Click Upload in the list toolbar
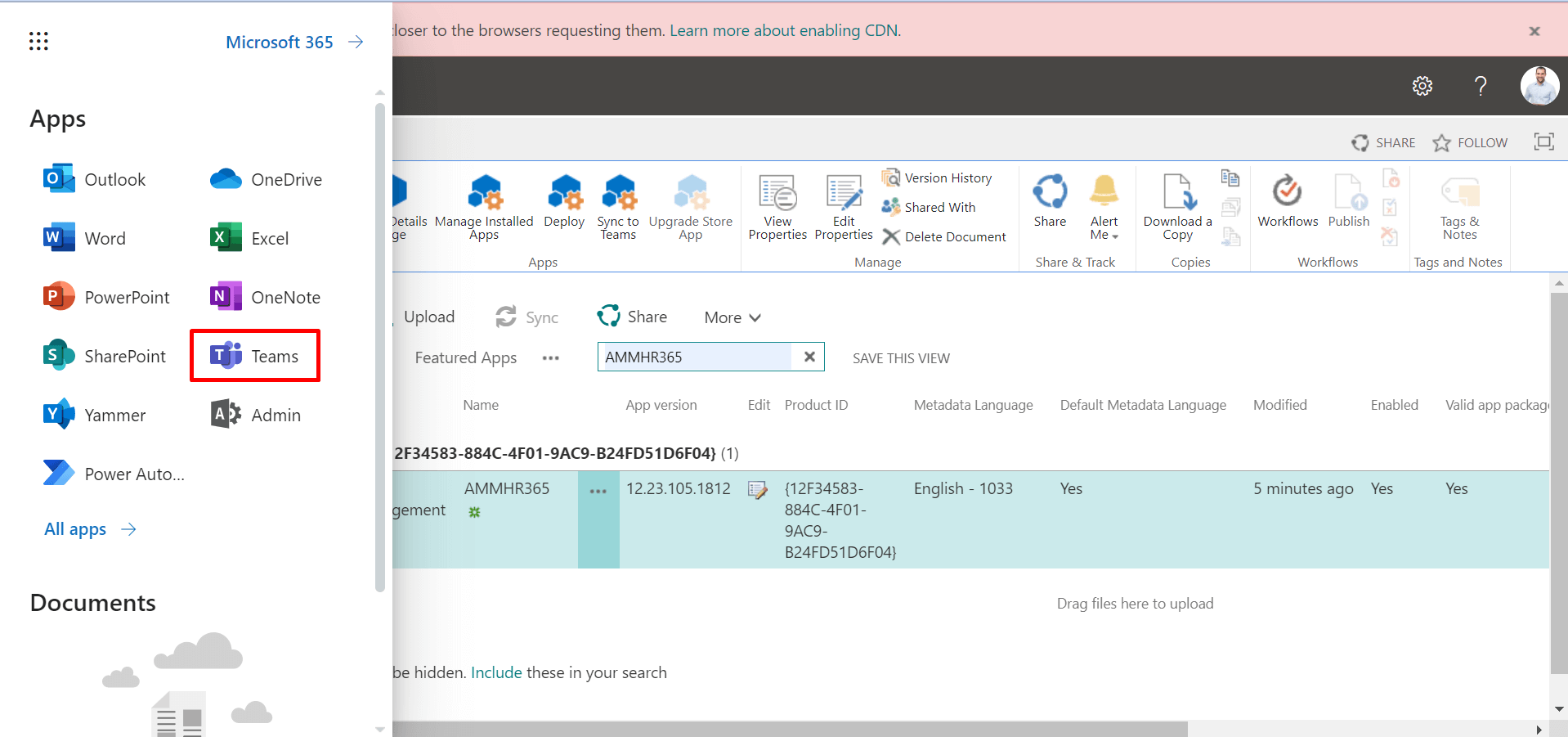 pos(428,317)
